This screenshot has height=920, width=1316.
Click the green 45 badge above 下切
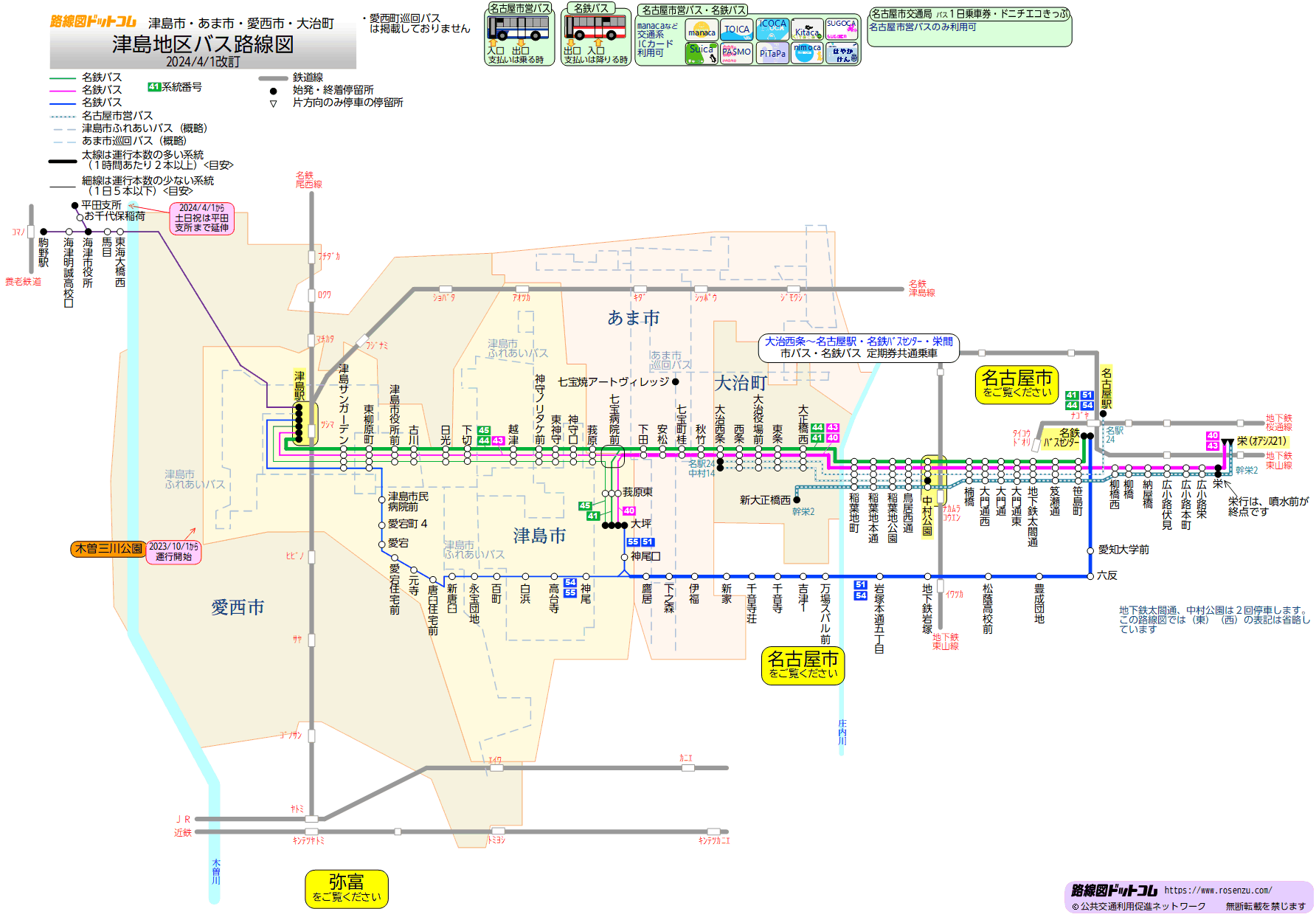click(x=484, y=430)
